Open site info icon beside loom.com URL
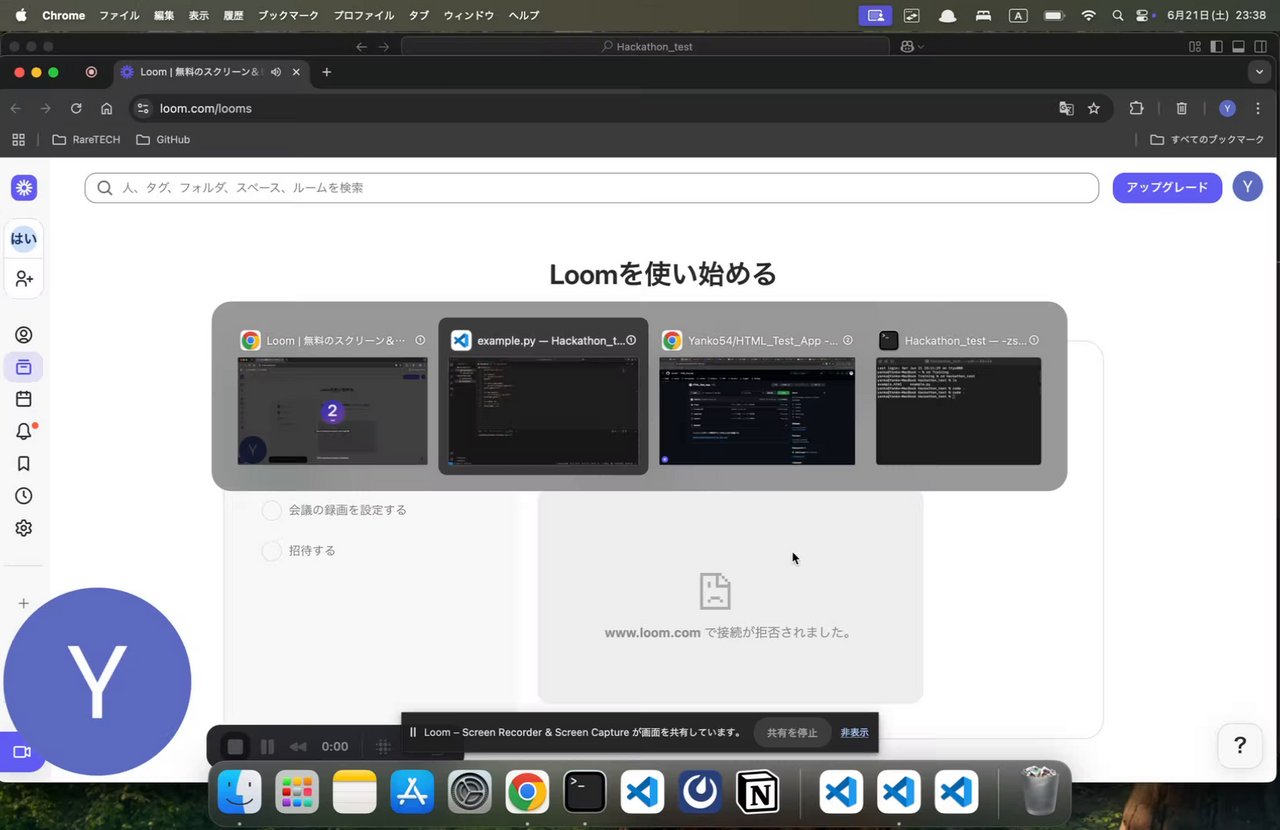Screen dimensions: 1280x830 pos(142,108)
